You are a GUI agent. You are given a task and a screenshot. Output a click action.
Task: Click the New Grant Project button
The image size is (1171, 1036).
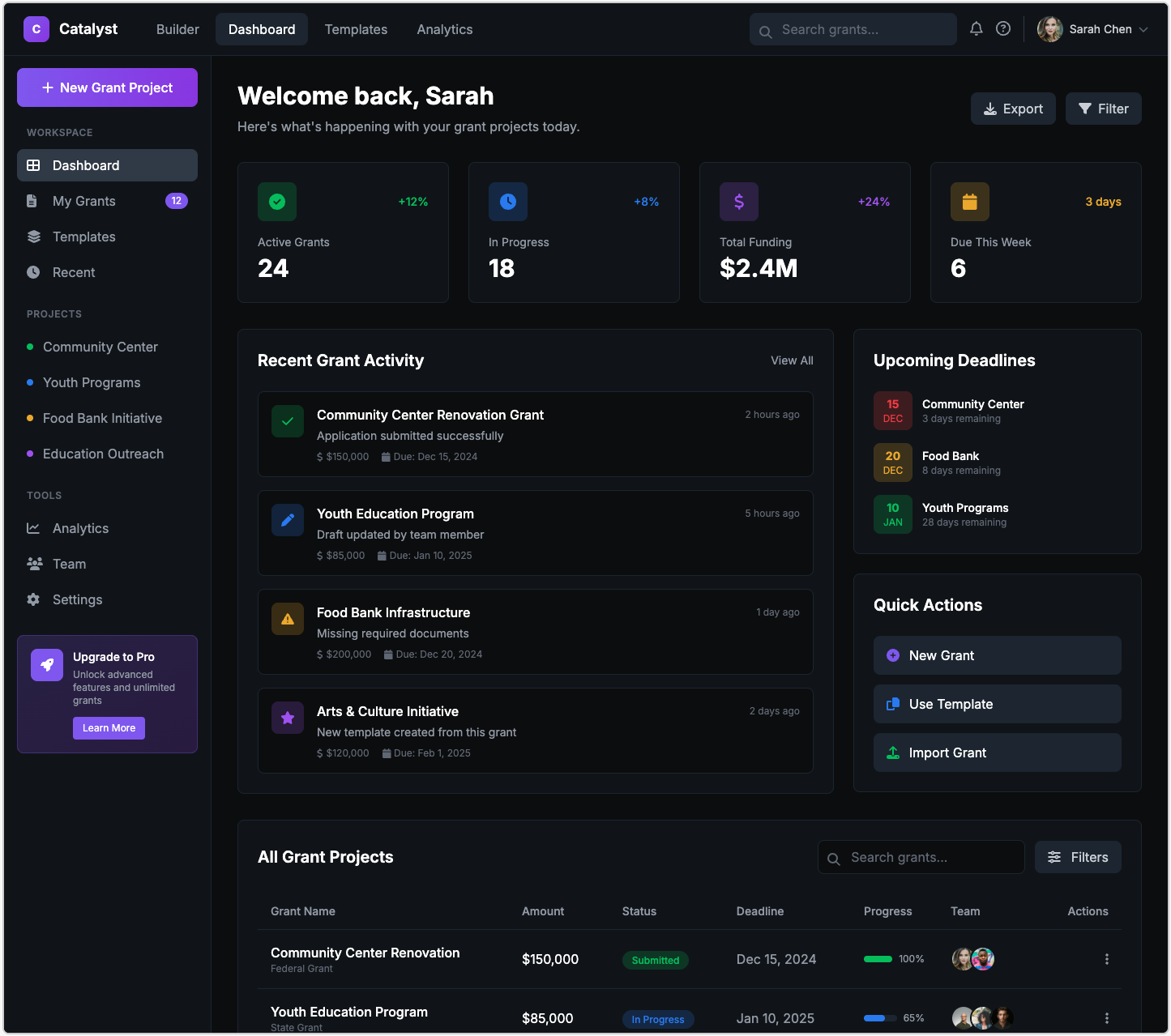(107, 87)
